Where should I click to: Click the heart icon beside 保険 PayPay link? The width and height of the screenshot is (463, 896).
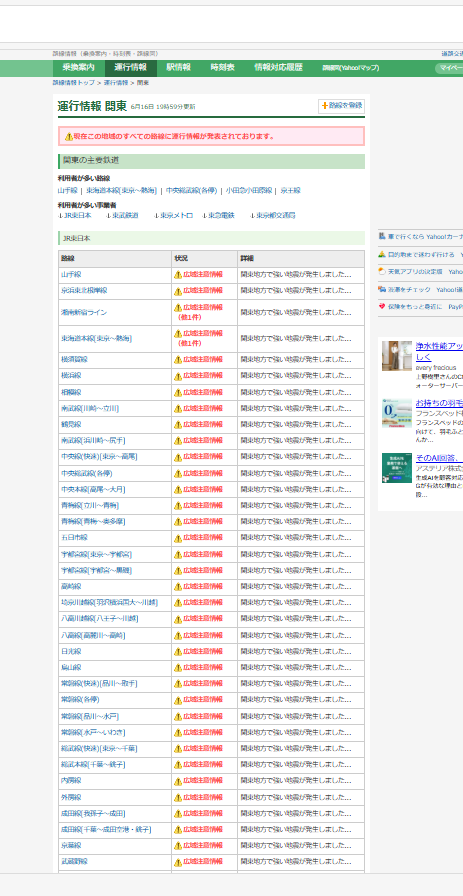tap(382, 306)
